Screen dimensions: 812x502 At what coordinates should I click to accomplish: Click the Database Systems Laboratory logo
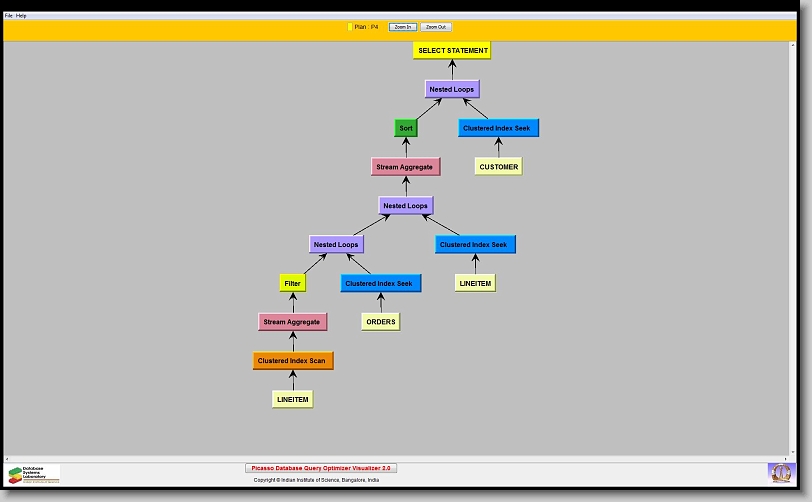coord(34,473)
